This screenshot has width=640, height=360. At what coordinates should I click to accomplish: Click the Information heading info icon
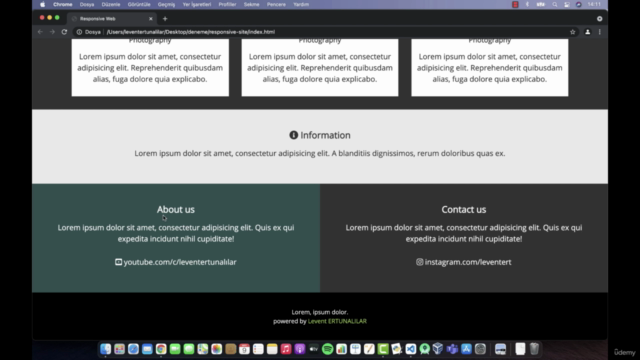(293, 135)
